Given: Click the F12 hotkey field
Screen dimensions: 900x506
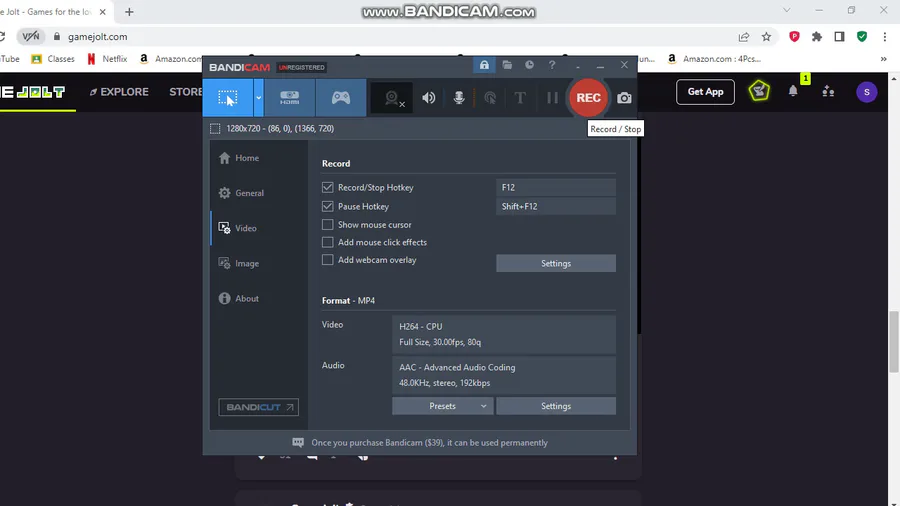Looking at the screenshot, I should [556, 188].
